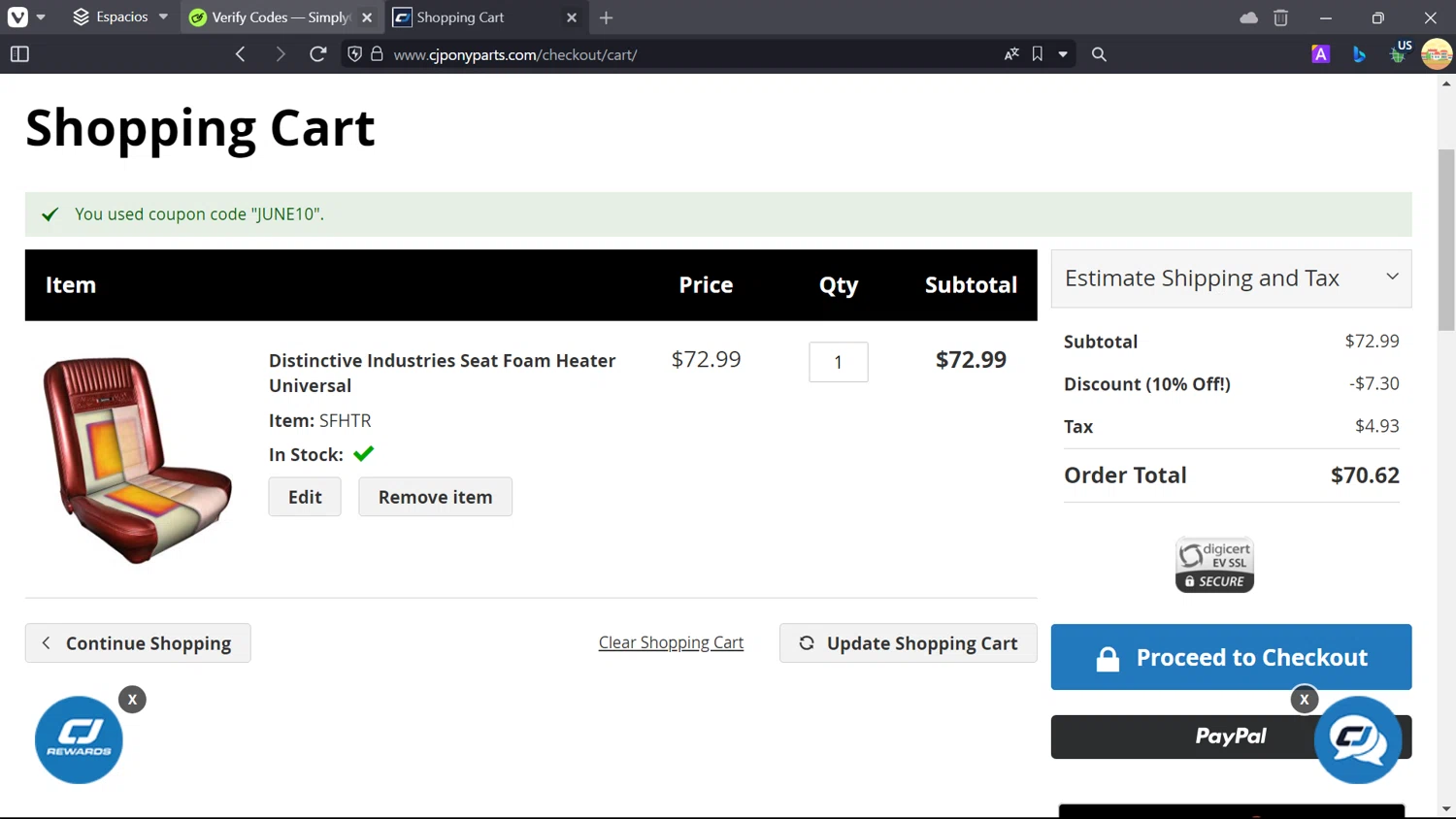View site security padlock info
The width and height of the screenshot is (1456, 819).
[x=377, y=54]
